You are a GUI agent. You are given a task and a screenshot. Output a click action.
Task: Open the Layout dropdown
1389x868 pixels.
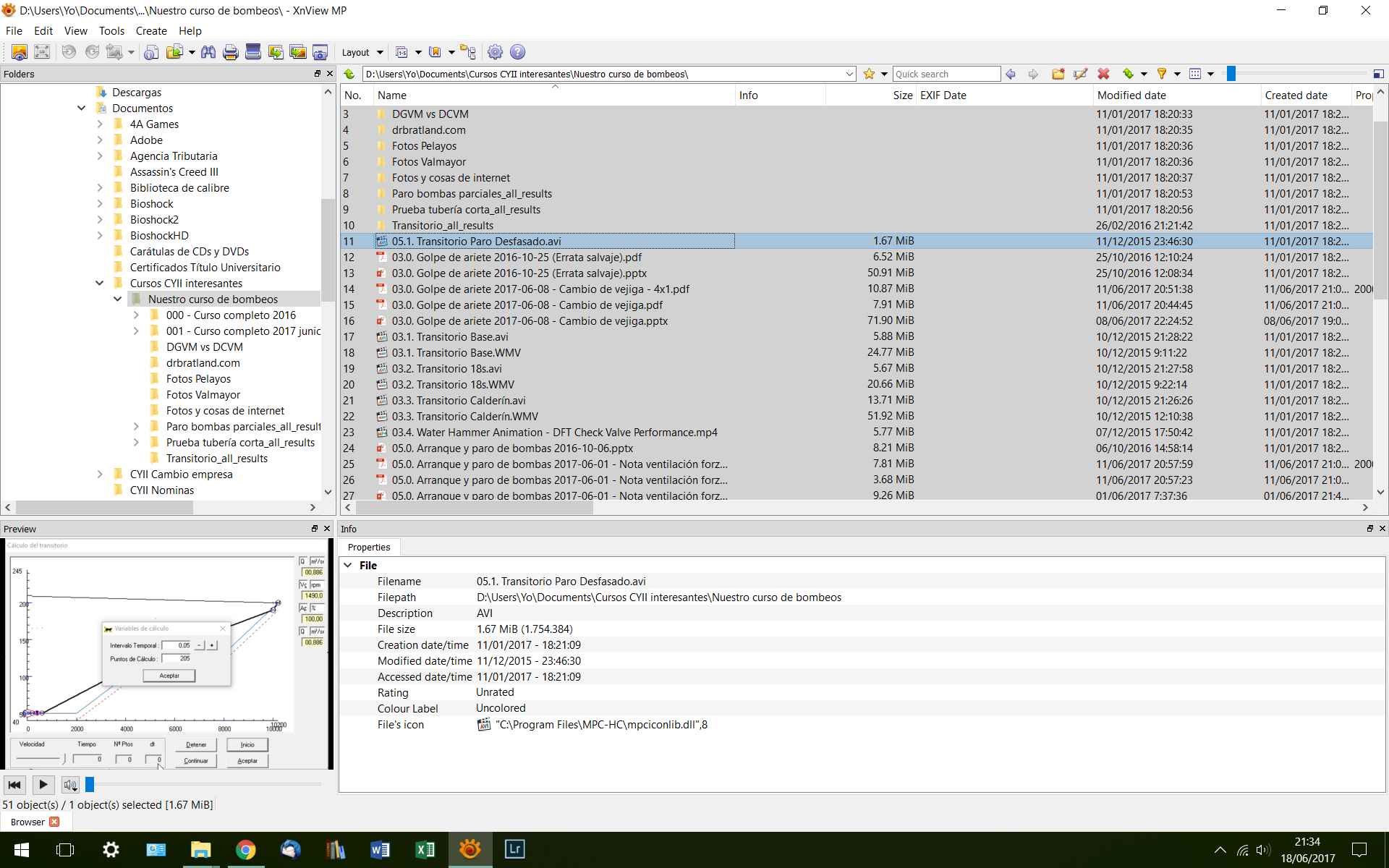[x=362, y=52]
